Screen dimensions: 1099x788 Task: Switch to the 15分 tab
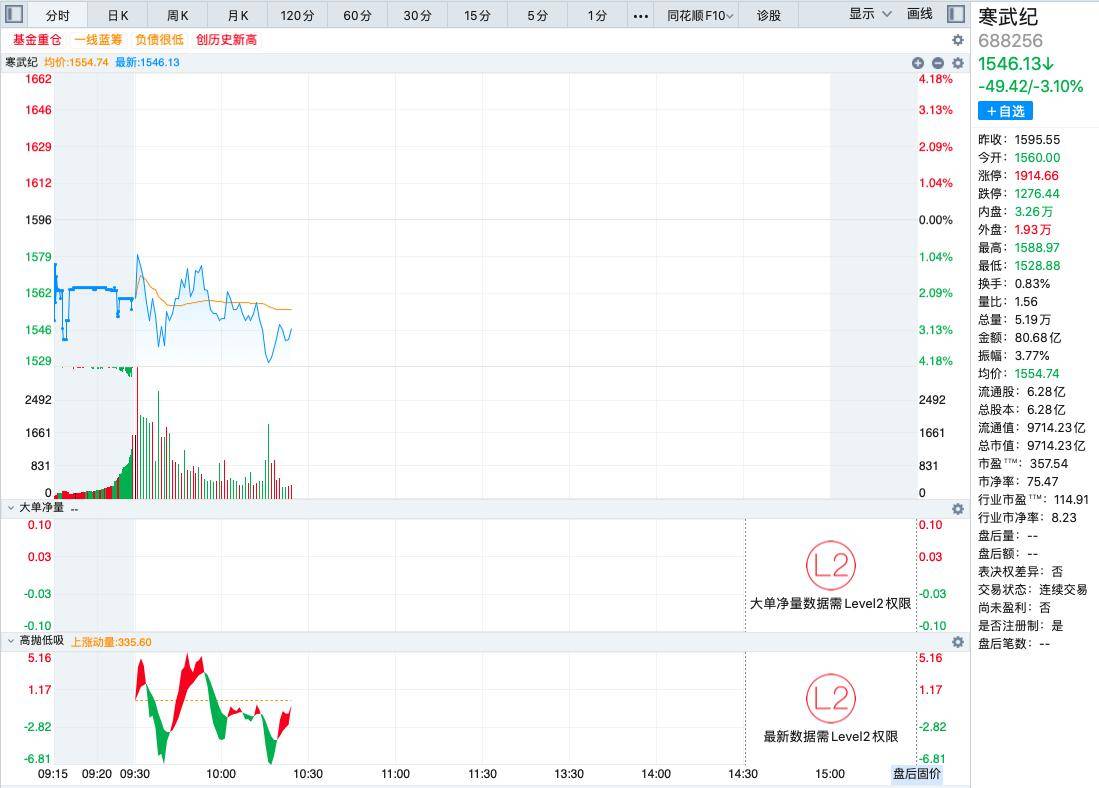(x=477, y=15)
